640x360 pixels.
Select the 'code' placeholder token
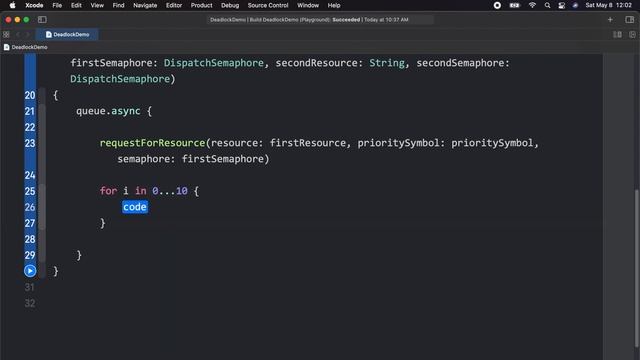coord(135,207)
